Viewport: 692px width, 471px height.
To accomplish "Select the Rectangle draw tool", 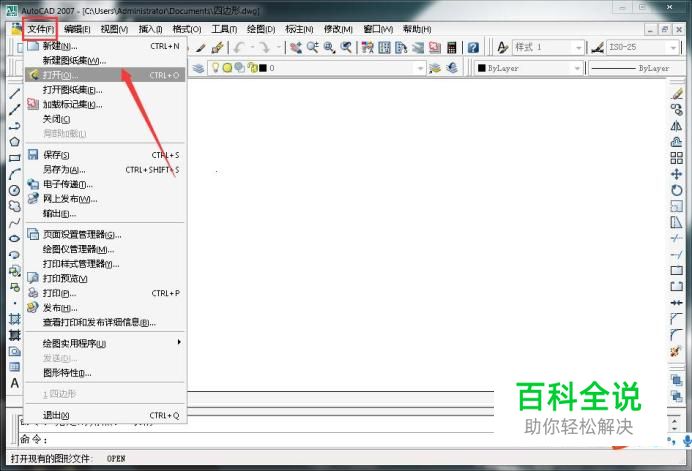I will [15, 158].
